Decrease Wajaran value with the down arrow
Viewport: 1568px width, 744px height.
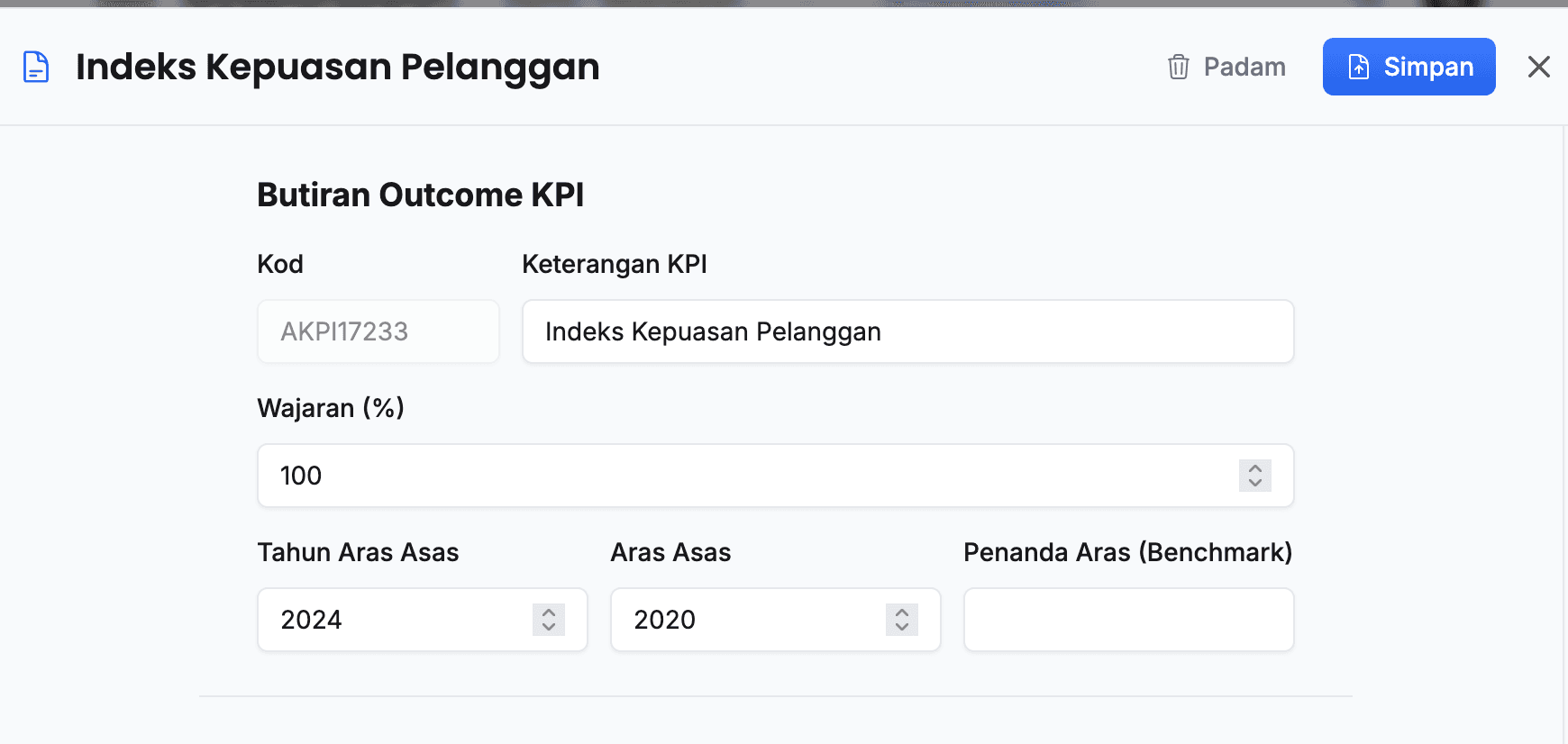point(1255,483)
